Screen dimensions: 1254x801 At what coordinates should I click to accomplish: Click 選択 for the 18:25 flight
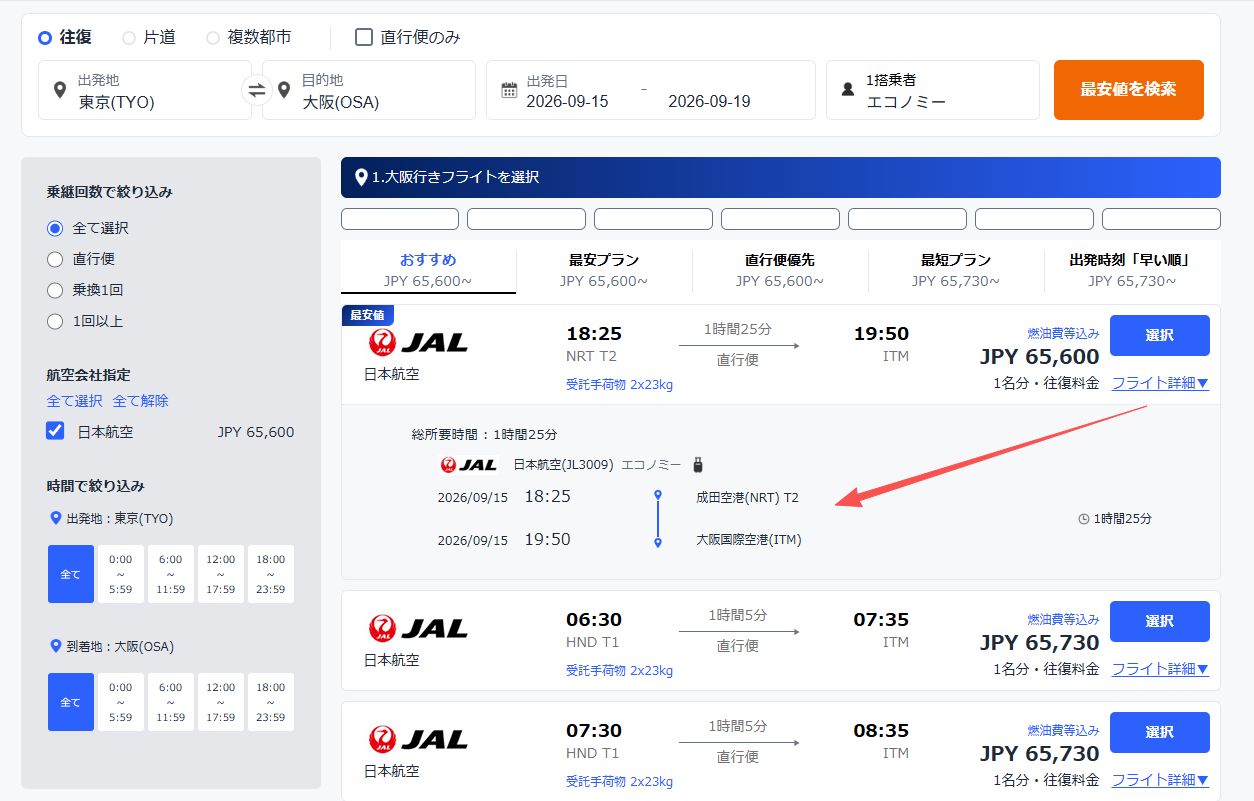point(1160,336)
